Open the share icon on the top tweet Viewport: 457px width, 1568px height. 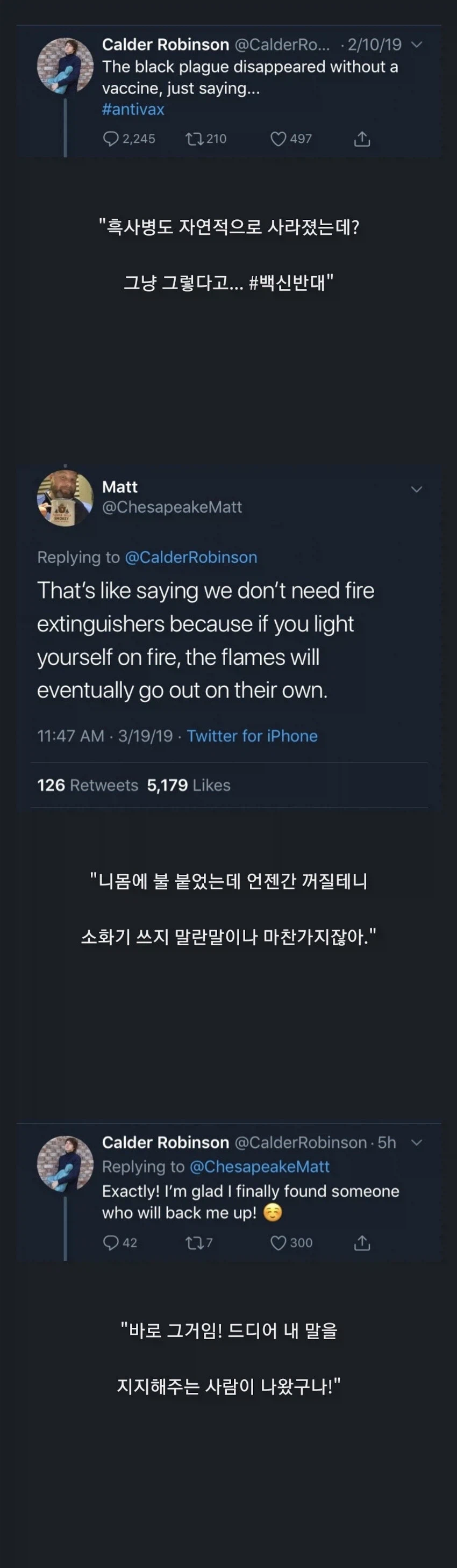[362, 138]
